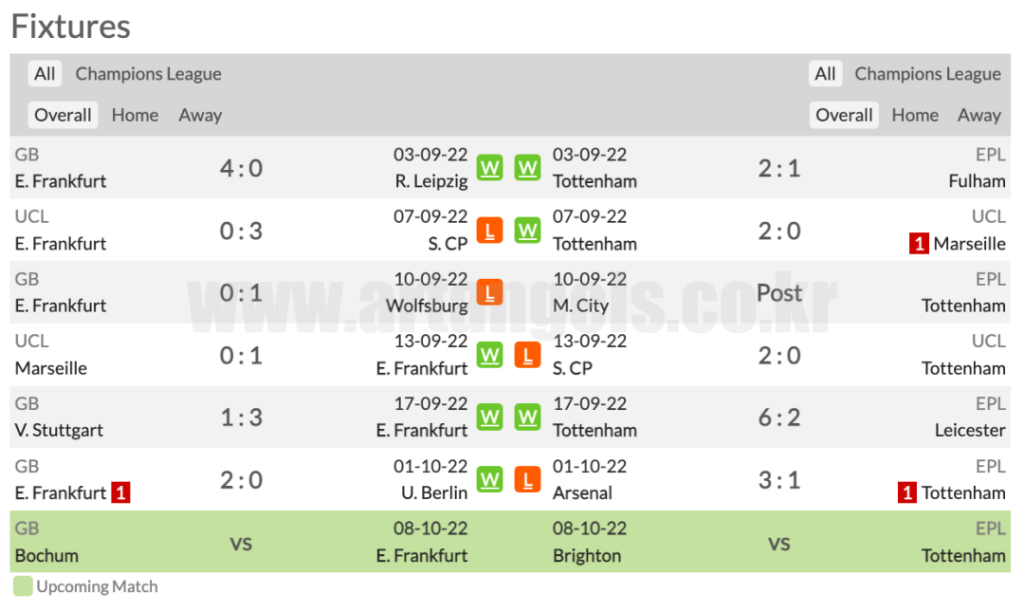
Task: Open the Fulham team link
Action: [x=976, y=181]
